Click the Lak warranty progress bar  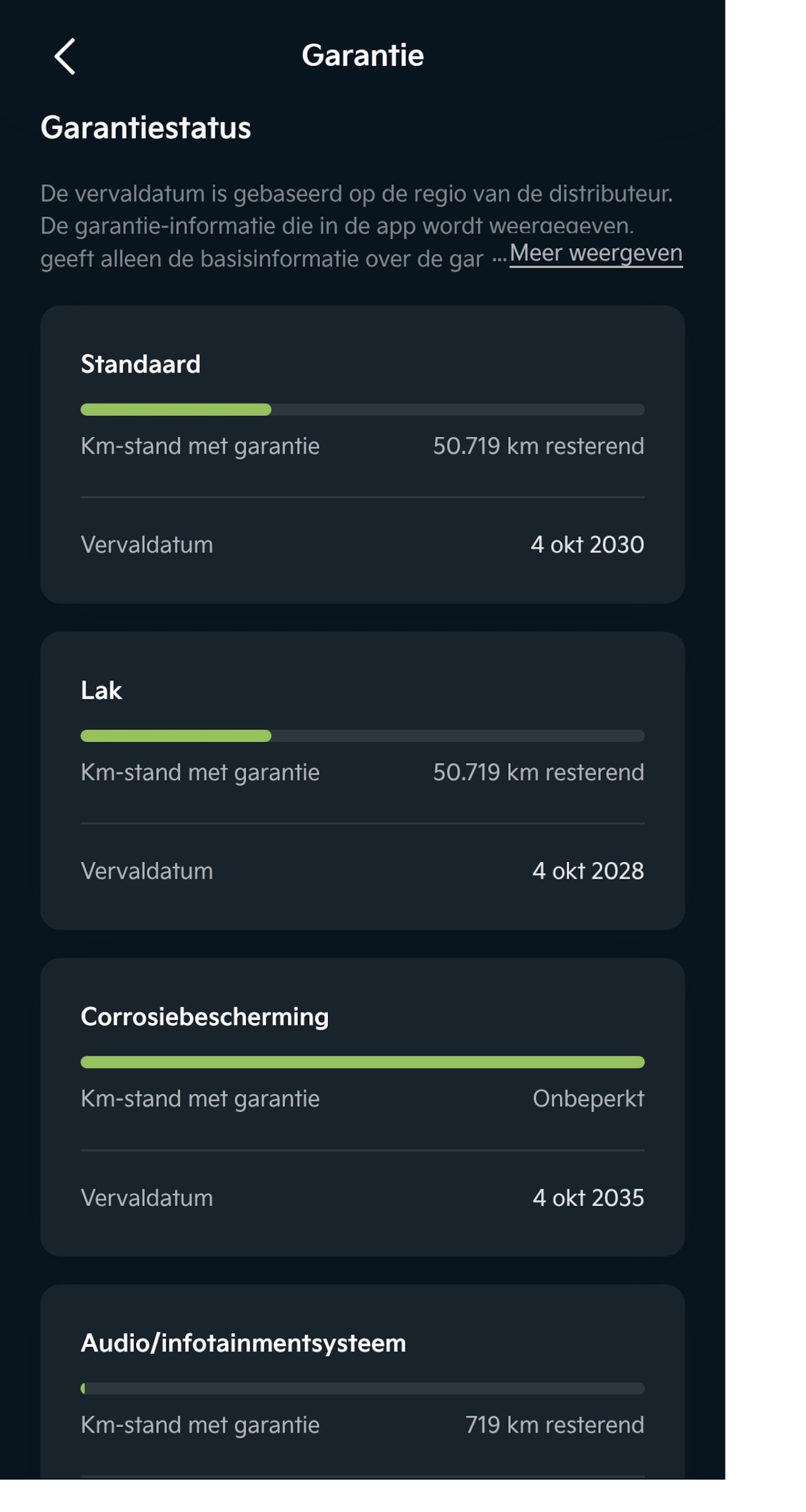pos(362,736)
